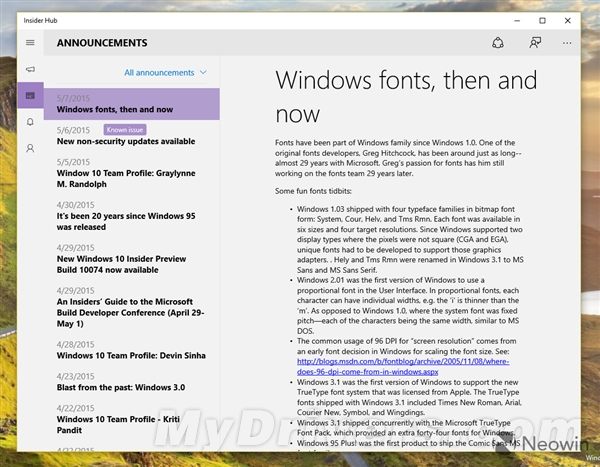Open the hamburger navigation menu
This screenshot has width=600, height=467.
[30, 43]
